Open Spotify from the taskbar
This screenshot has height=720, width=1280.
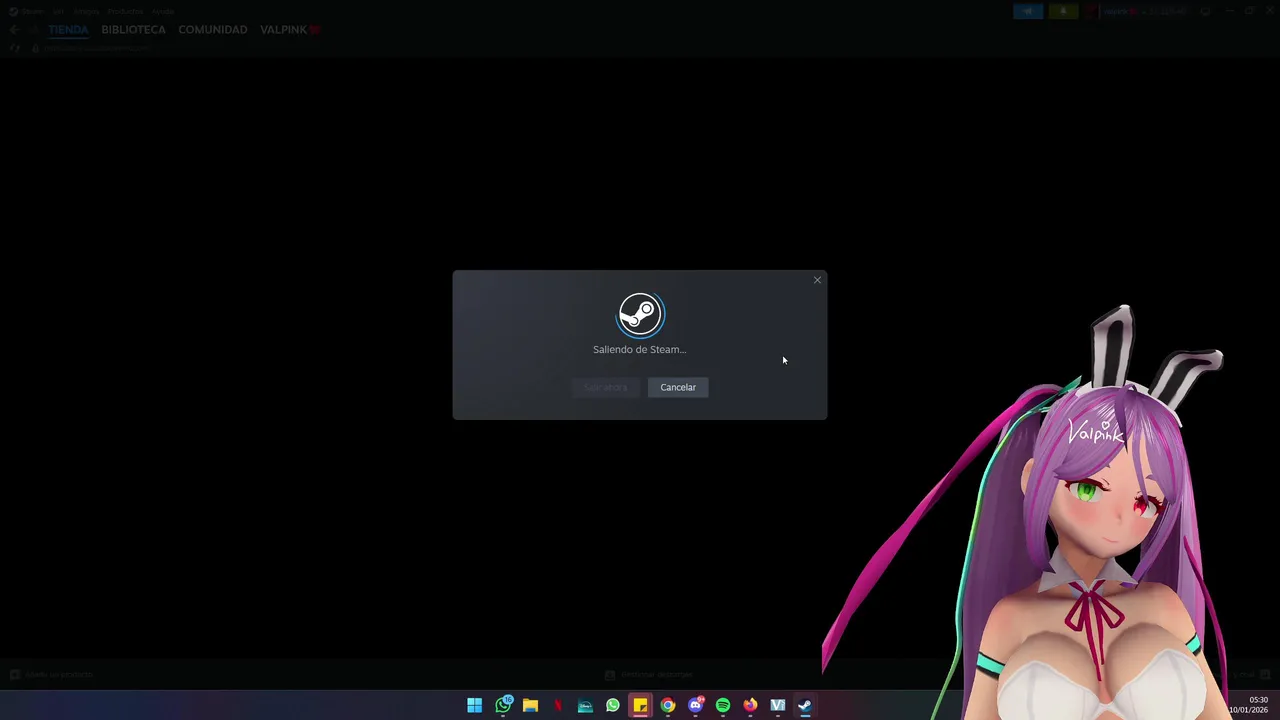(x=723, y=705)
